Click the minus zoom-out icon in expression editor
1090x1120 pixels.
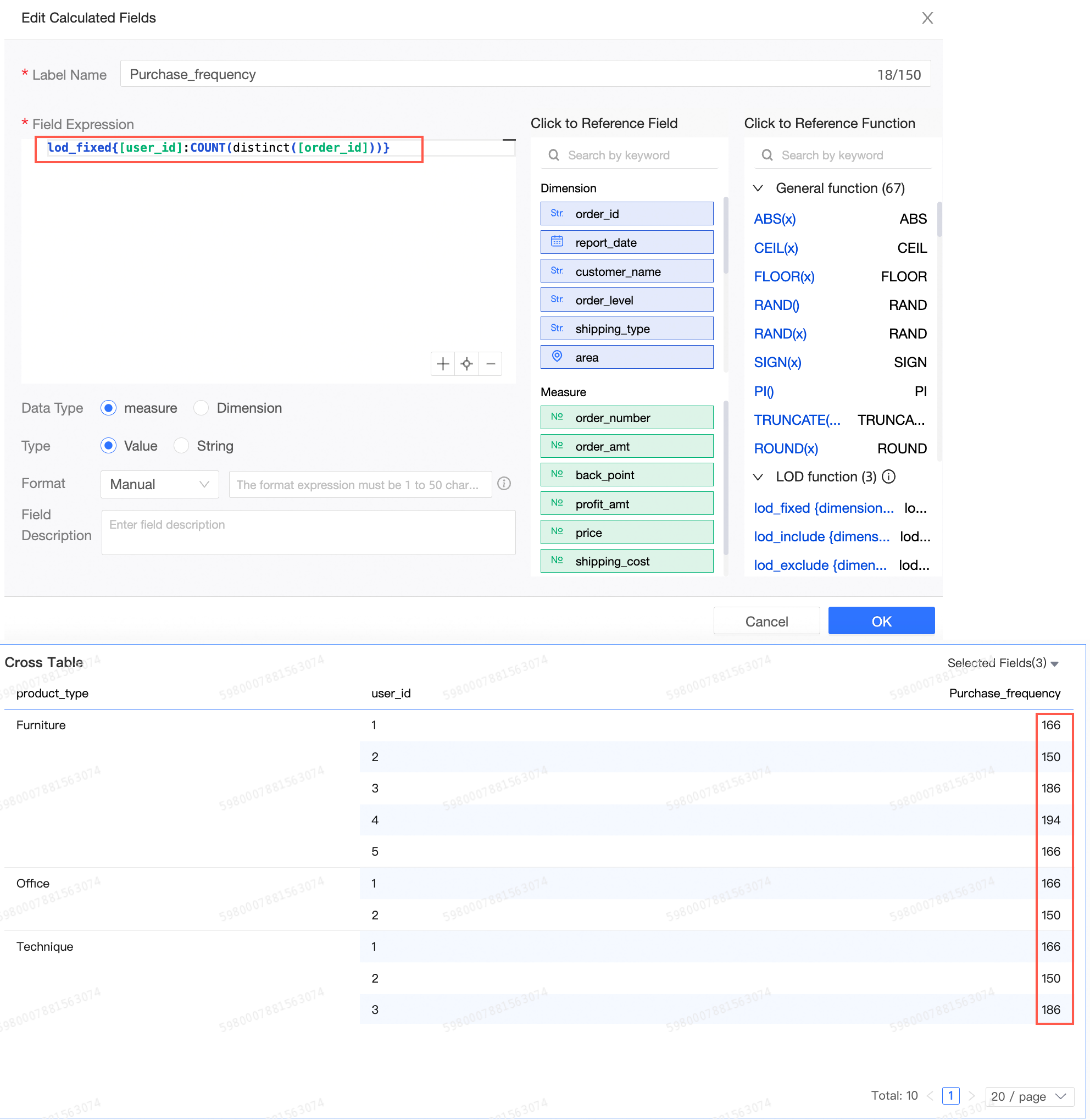(491, 364)
